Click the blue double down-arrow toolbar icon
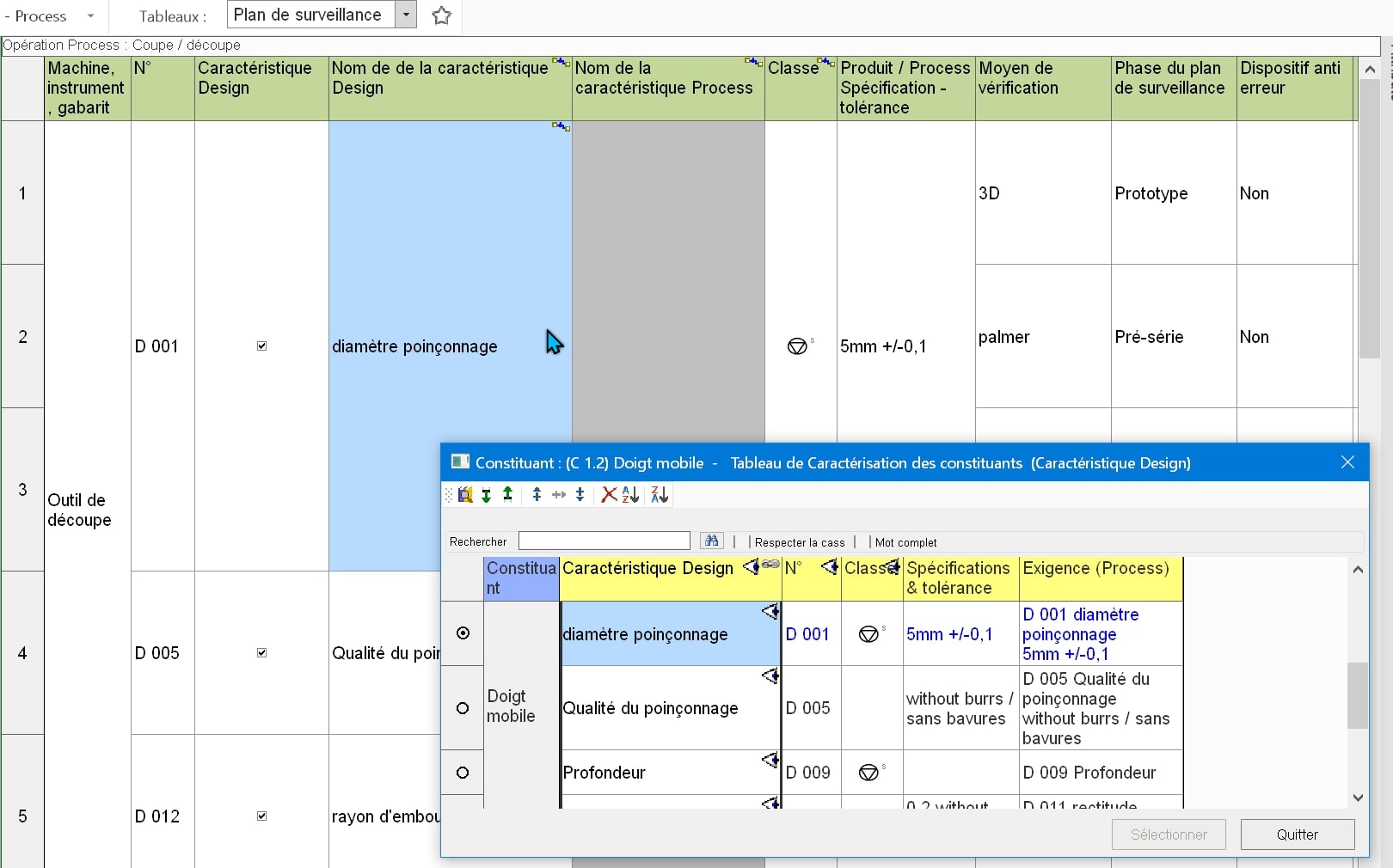The height and width of the screenshot is (868, 1393). tap(580, 494)
